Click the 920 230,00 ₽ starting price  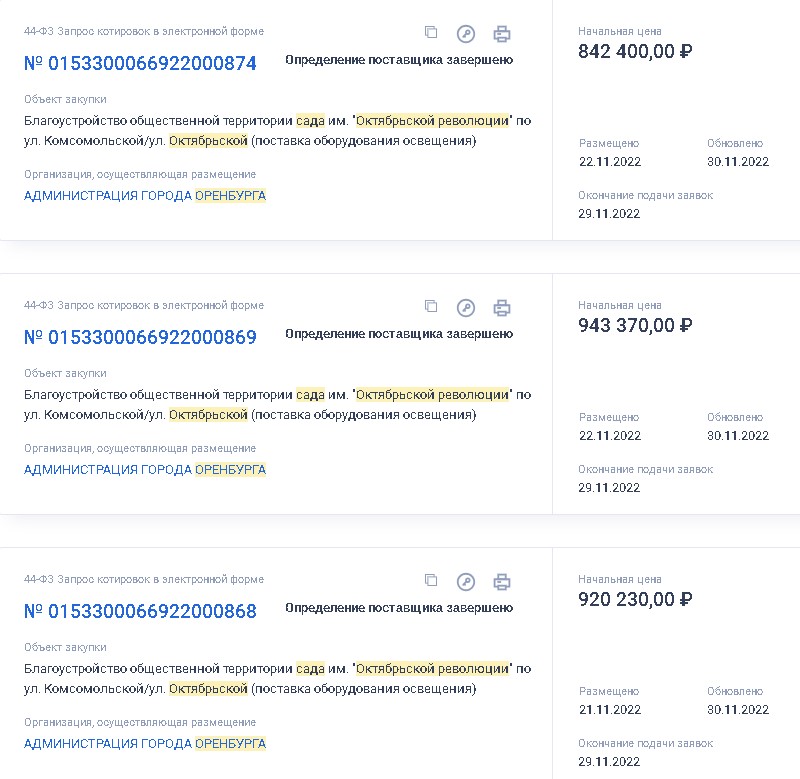point(635,600)
